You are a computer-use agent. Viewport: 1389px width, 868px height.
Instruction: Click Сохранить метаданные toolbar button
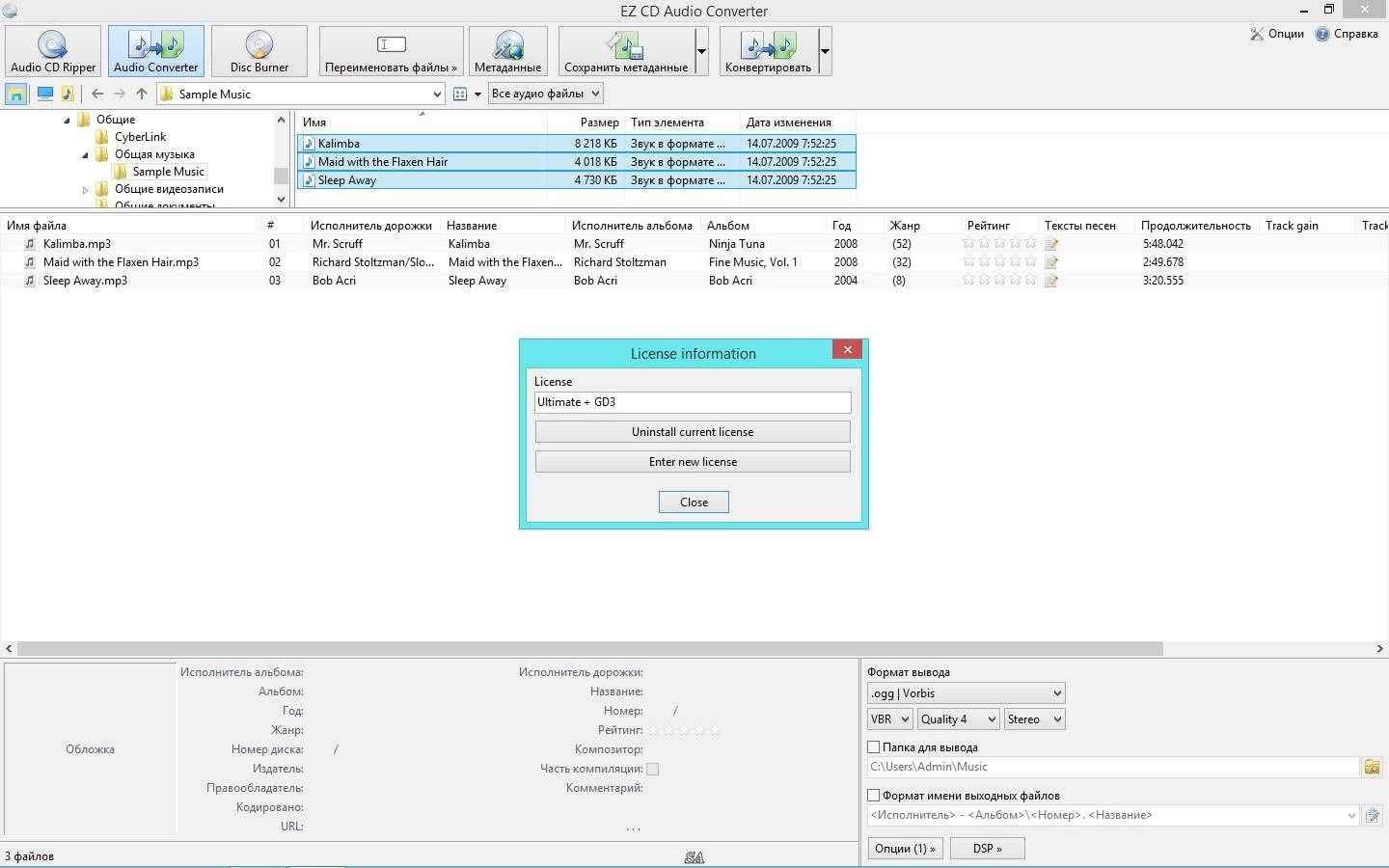click(626, 51)
